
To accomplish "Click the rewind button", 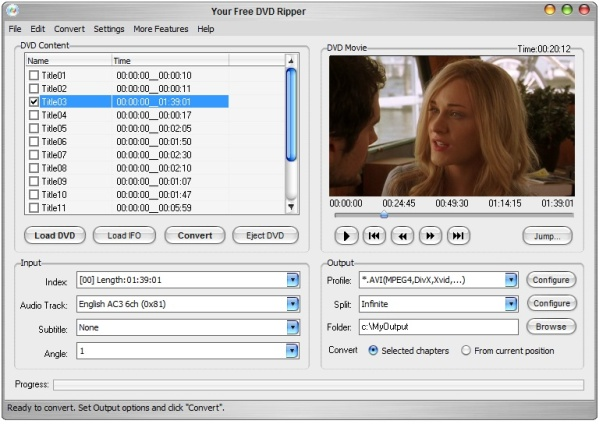I will click(402, 236).
